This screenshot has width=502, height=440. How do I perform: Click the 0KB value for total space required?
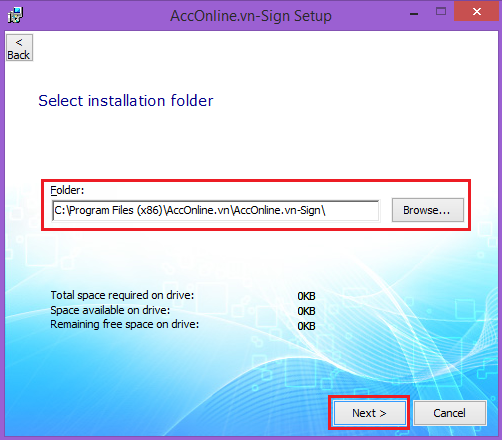coord(306,296)
